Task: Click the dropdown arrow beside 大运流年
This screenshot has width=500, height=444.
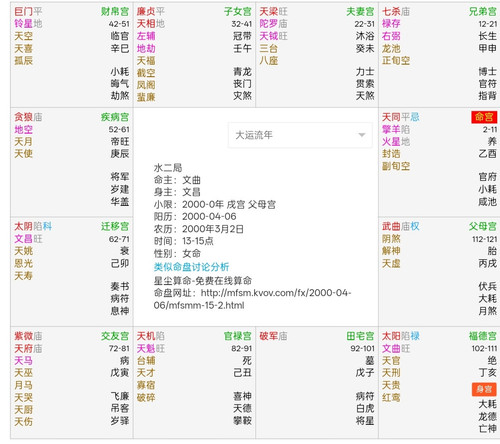Action: tap(362, 135)
